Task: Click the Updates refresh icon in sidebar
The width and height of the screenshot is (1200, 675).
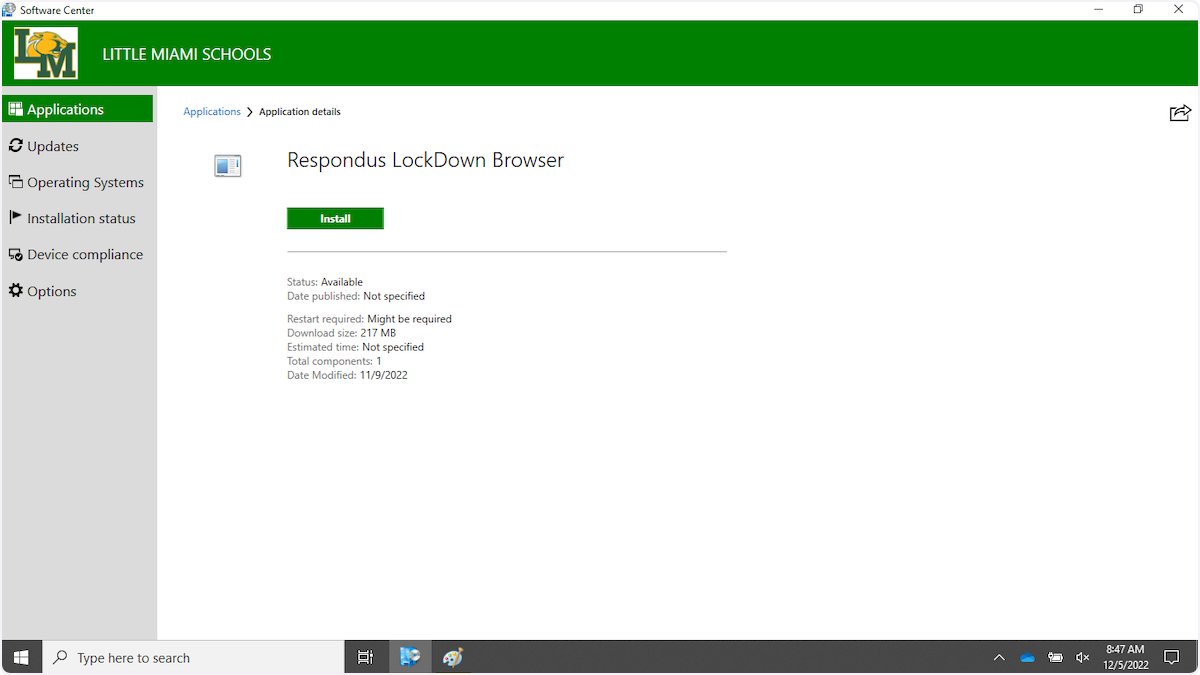Action: click(x=15, y=146)
